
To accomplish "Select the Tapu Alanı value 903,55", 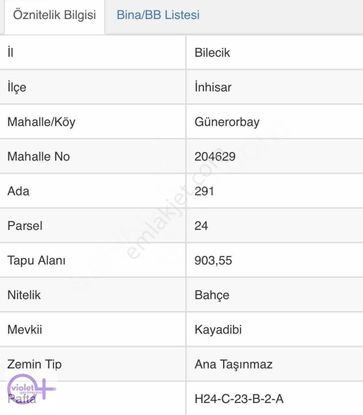I will coord(213,261).
